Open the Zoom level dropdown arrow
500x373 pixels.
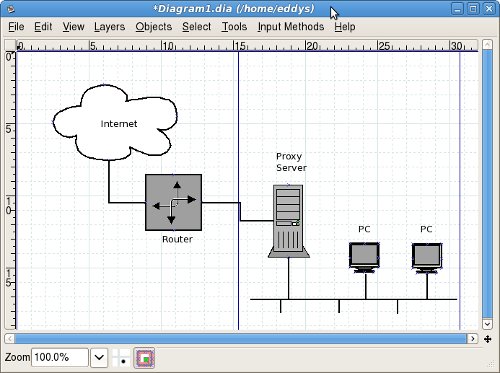(99, 358)
